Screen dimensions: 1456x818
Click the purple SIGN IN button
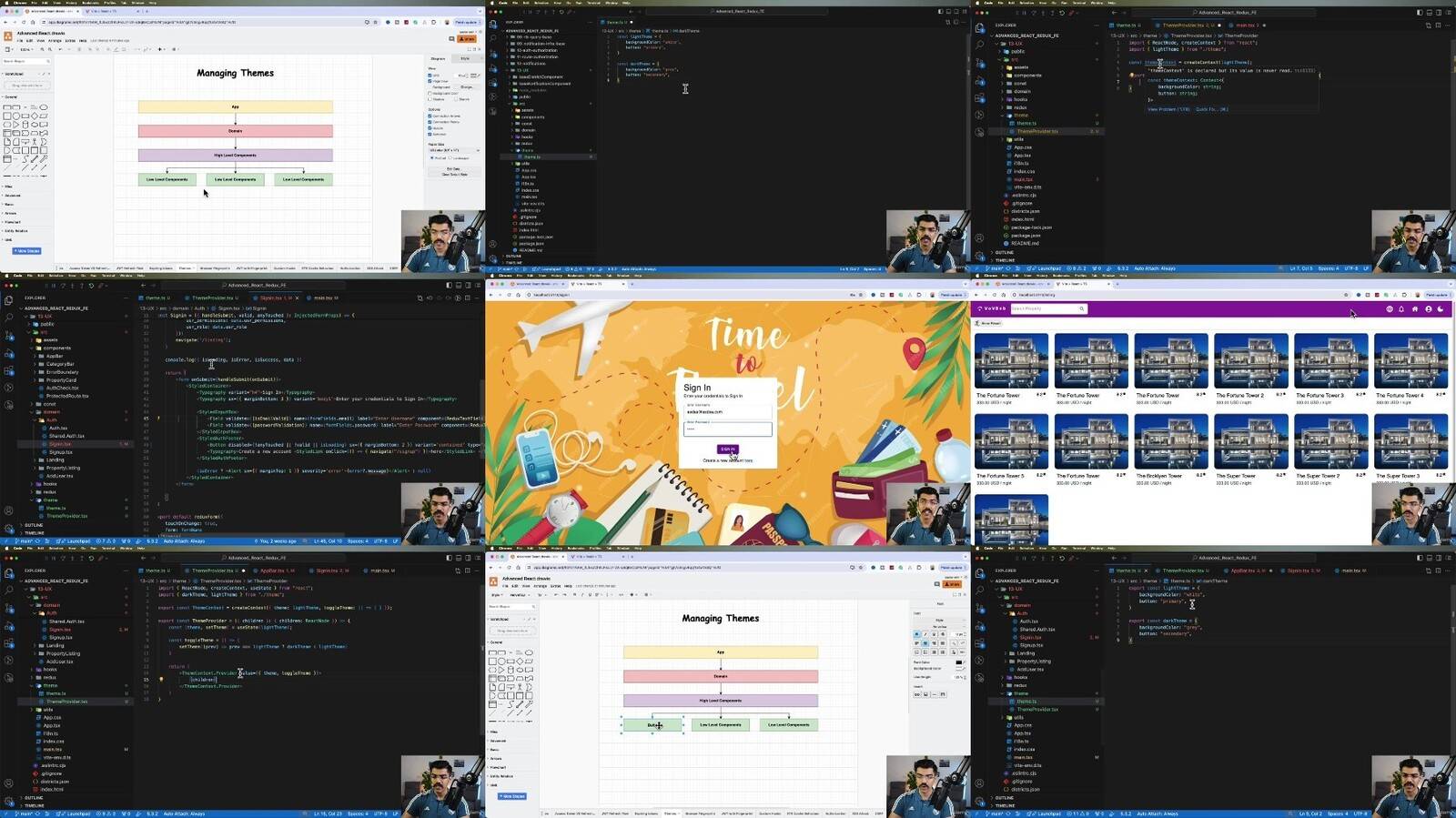tap(728, 449)
